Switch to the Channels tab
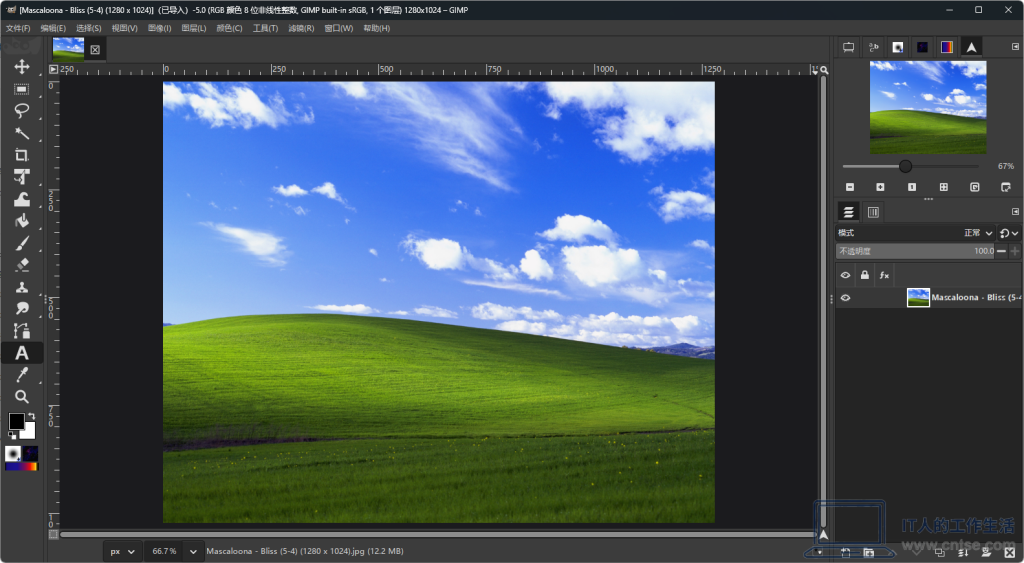 873,212
